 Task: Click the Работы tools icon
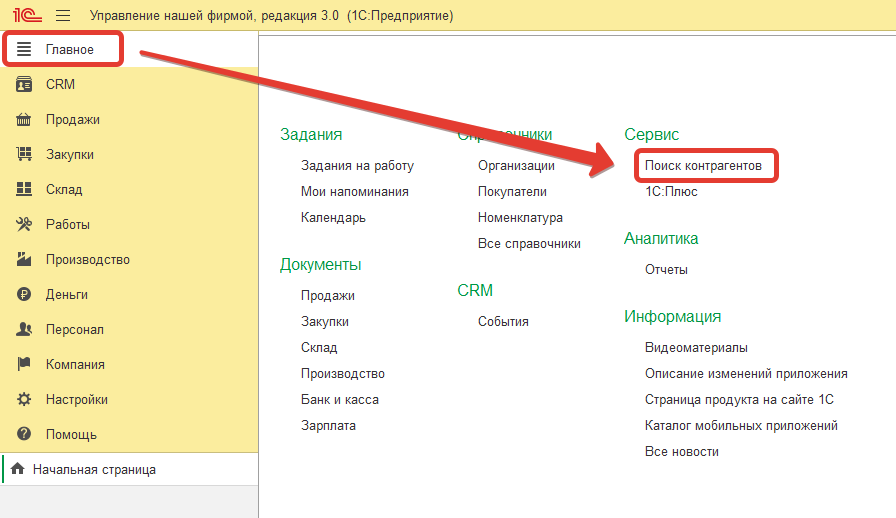[x=23, y=224]
